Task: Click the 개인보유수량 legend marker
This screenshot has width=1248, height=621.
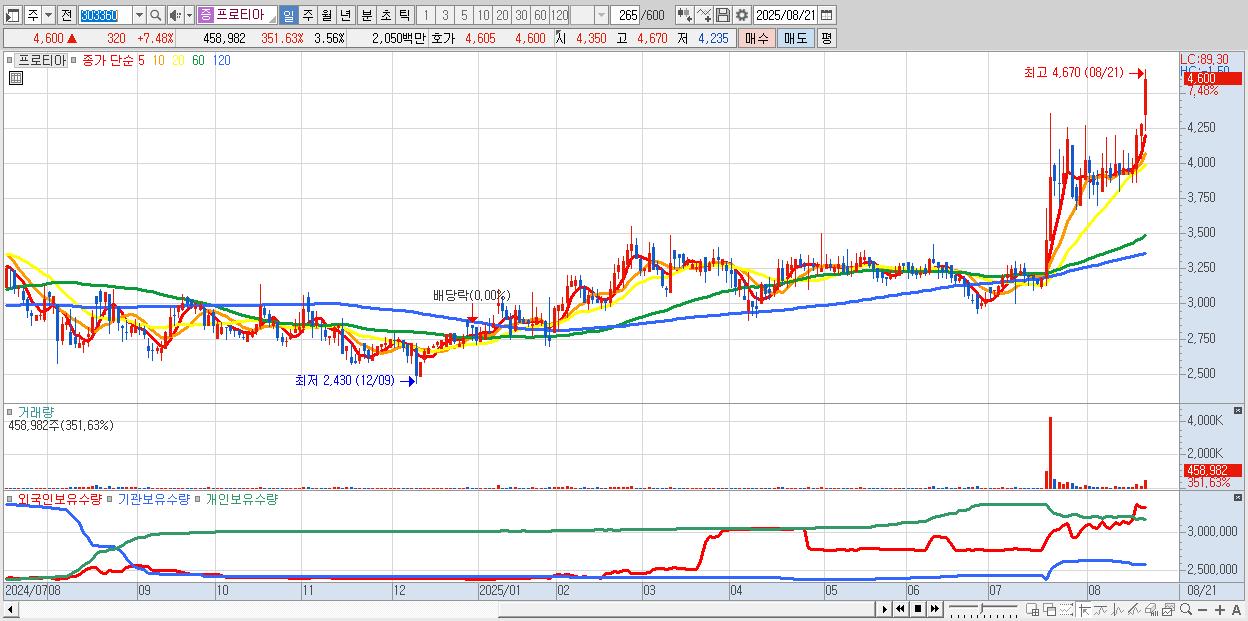Action: coord(199,498)
